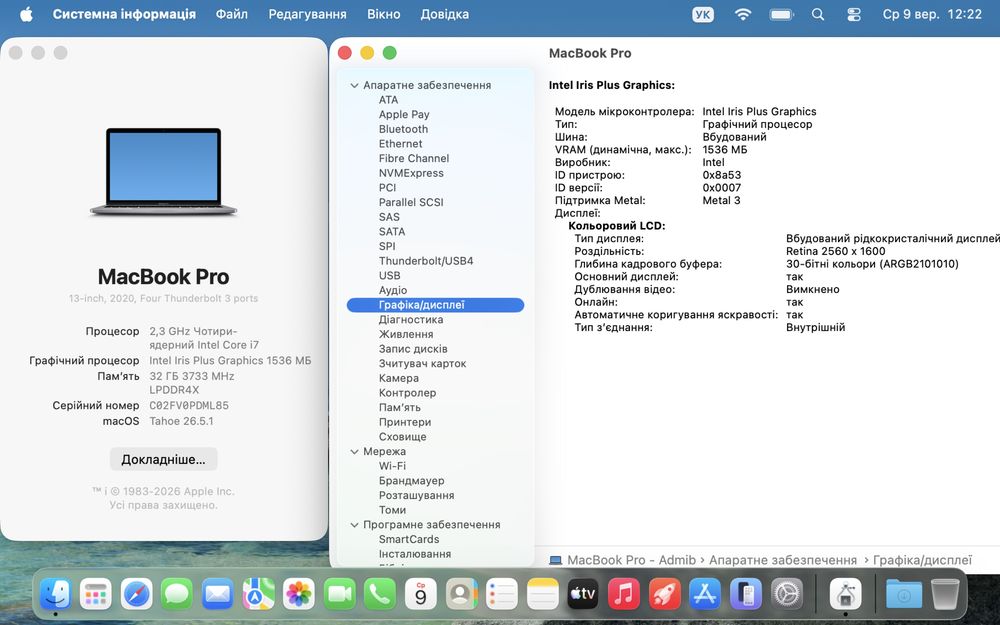The width and height of the screenshot is (1000, 625).
Task: Click MacBook Pro - Admib in path bar
Action: [622, 560]
